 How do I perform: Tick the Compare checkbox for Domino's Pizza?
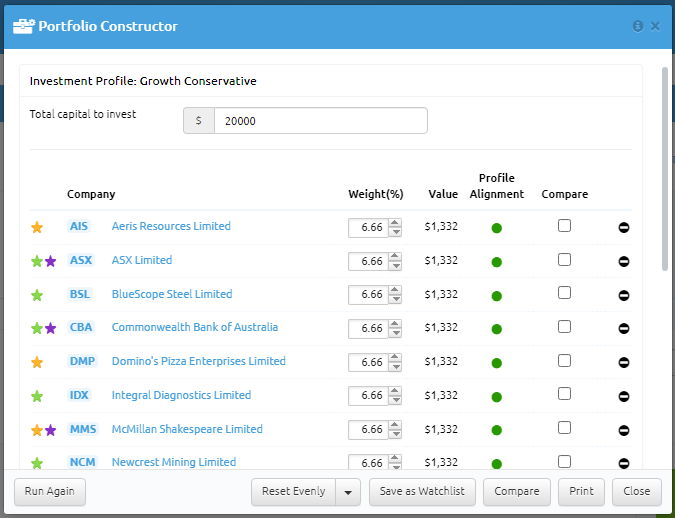point(564,360)
